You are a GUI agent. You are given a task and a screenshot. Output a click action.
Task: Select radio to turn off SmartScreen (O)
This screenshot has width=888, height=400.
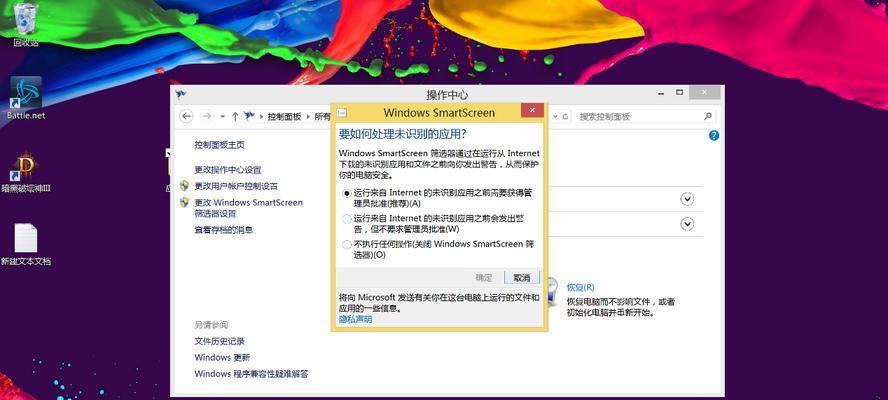tap(347, 245)
